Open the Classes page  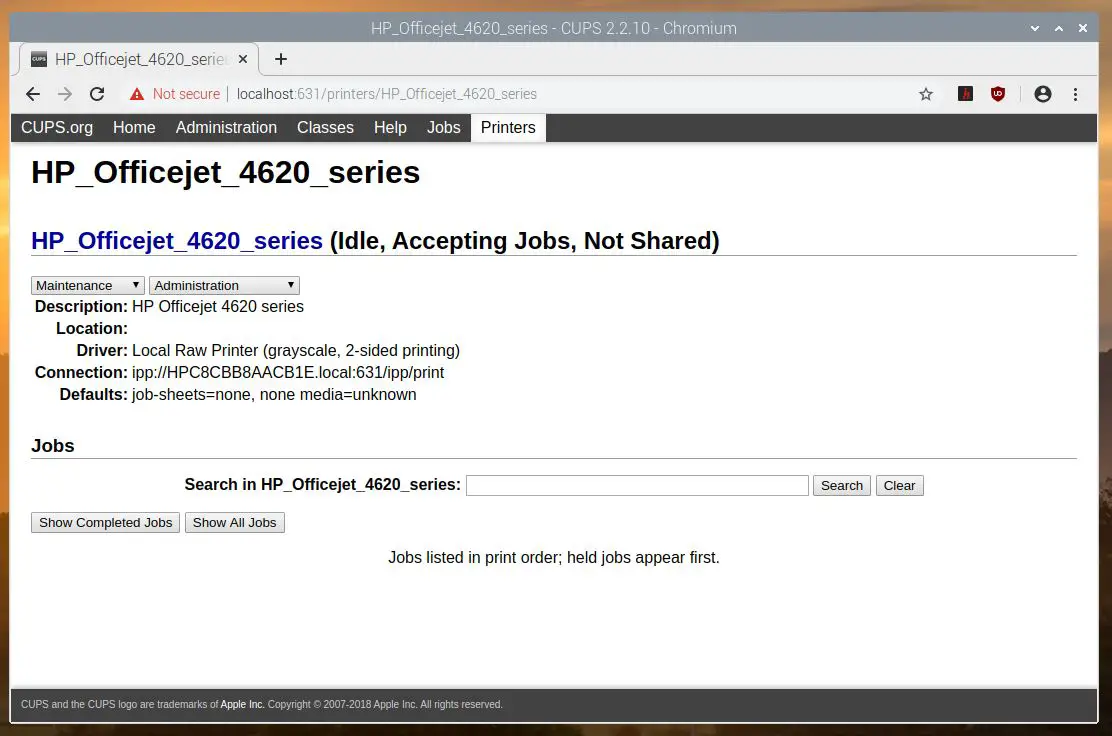point(326,128)
